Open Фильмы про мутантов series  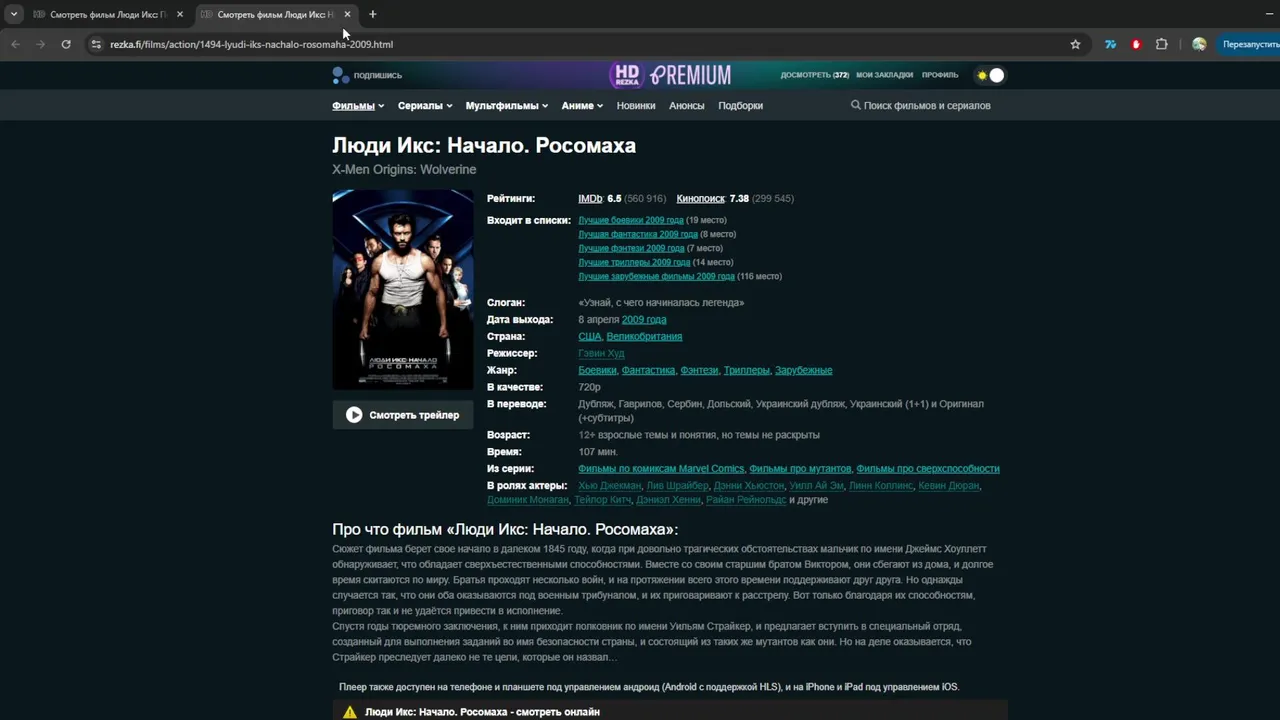[800, 469]
